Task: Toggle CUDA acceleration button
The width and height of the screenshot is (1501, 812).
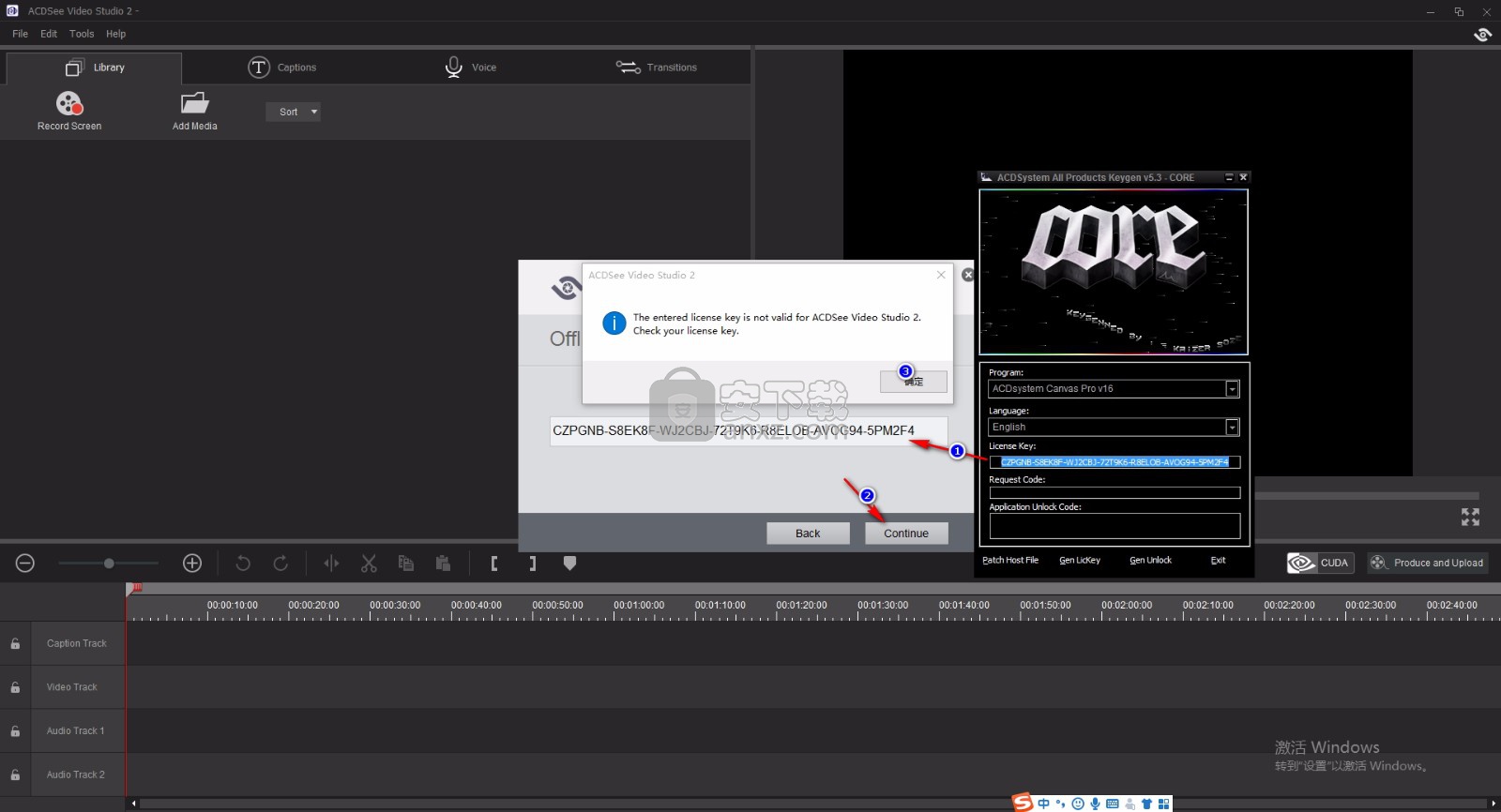Action: [x=1320, y=563]
